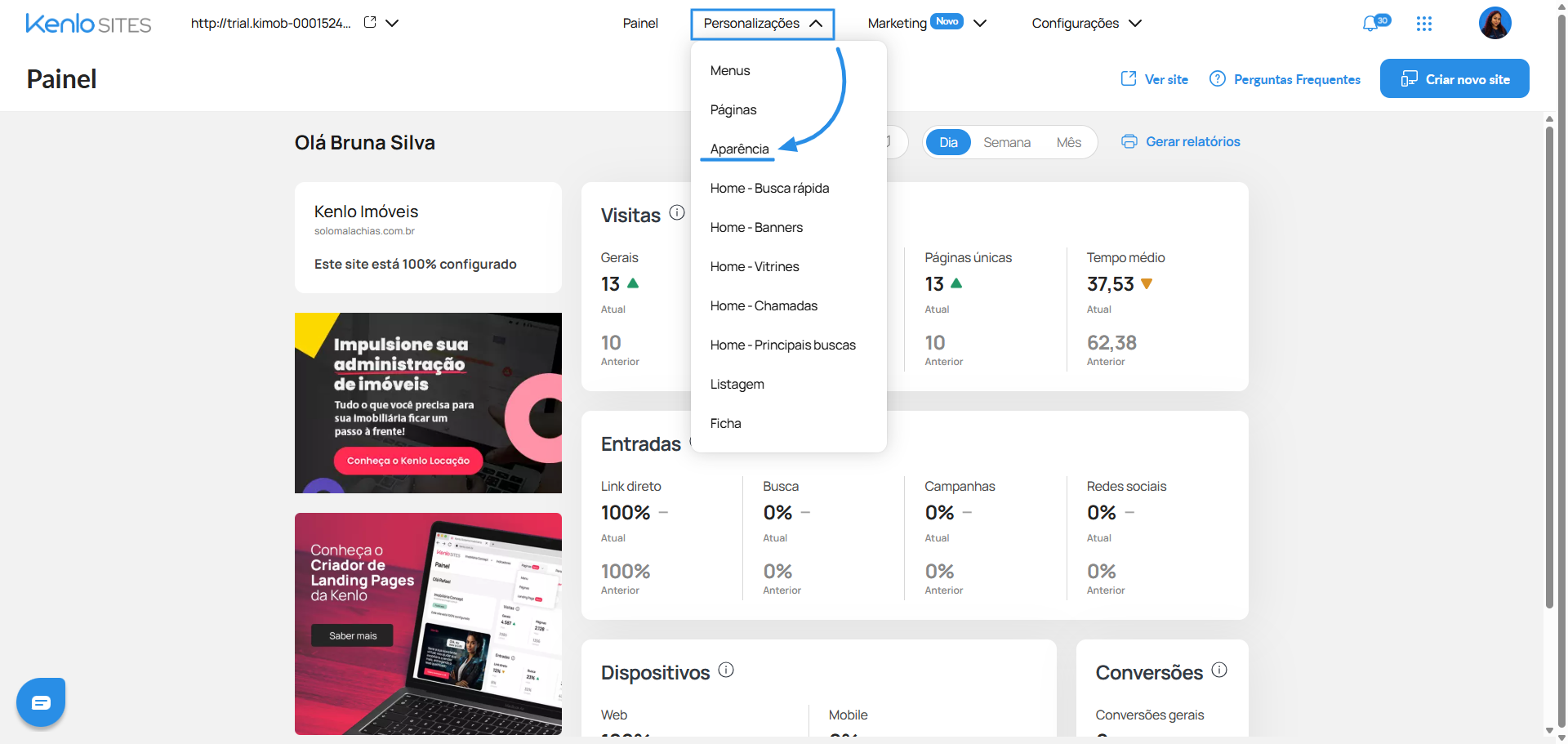Expand the site URL selector chevron
Image resolution: width=1568 pixels, height=744 pixels.
[x=392, y=23]
